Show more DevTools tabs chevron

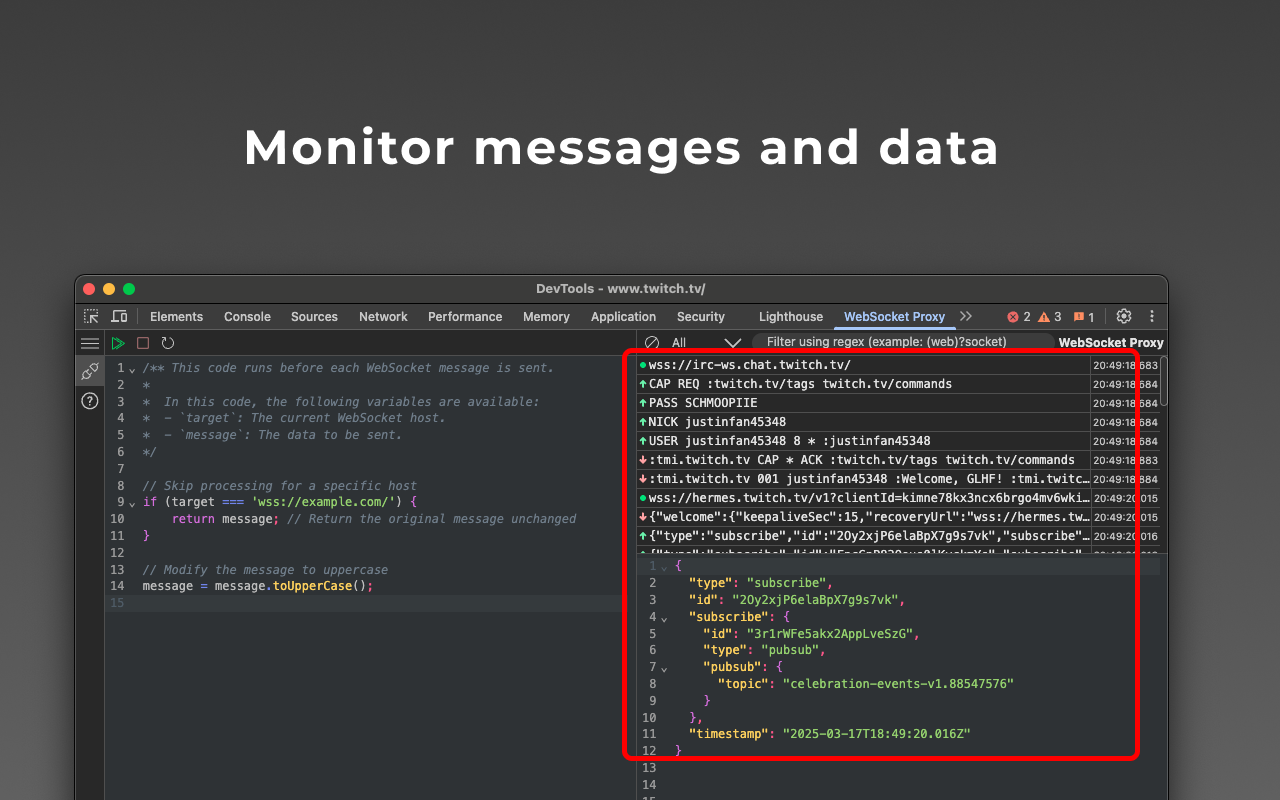click(966, 316)
